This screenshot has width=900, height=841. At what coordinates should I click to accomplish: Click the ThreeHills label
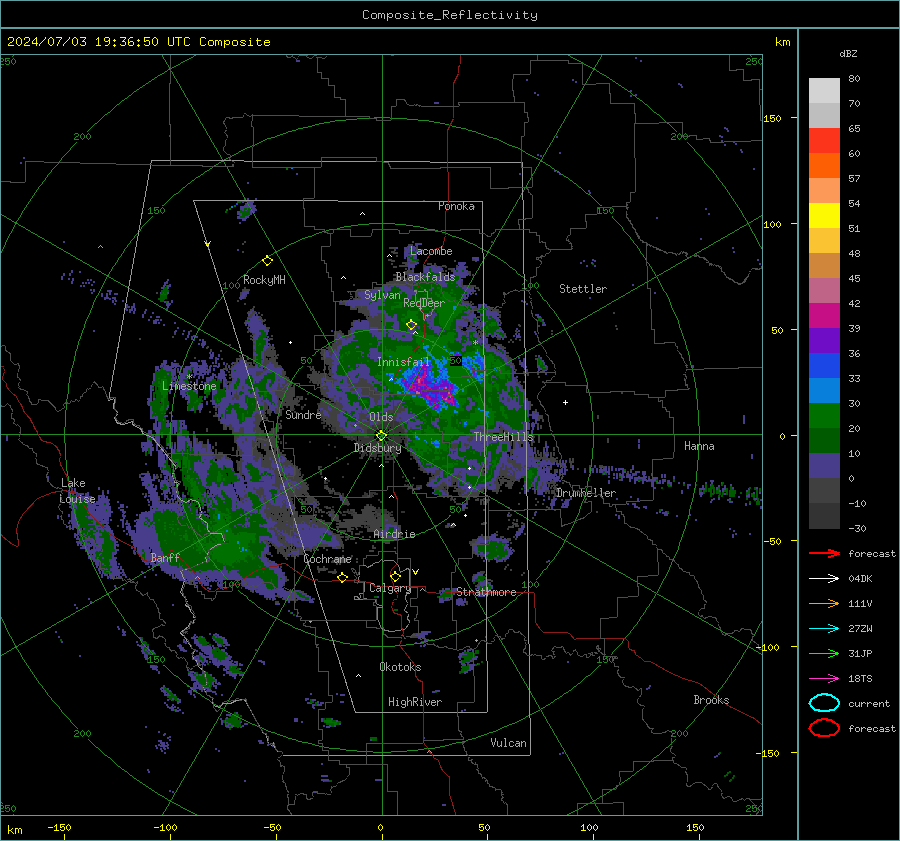[503, 437]
